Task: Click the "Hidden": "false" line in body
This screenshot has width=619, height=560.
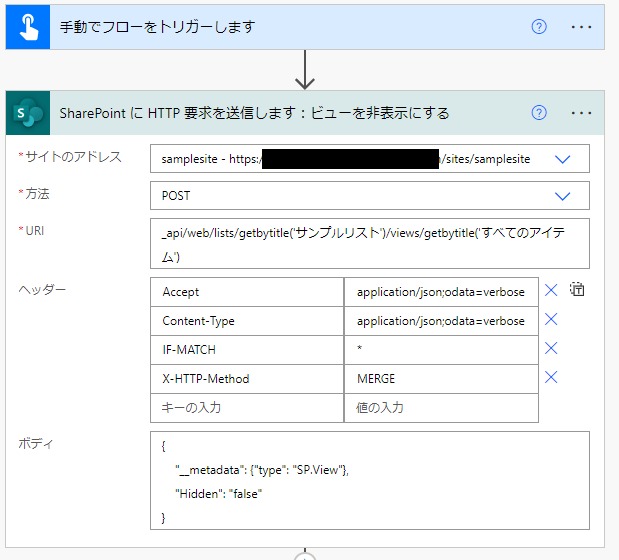Action: click(x=218, y=494)
